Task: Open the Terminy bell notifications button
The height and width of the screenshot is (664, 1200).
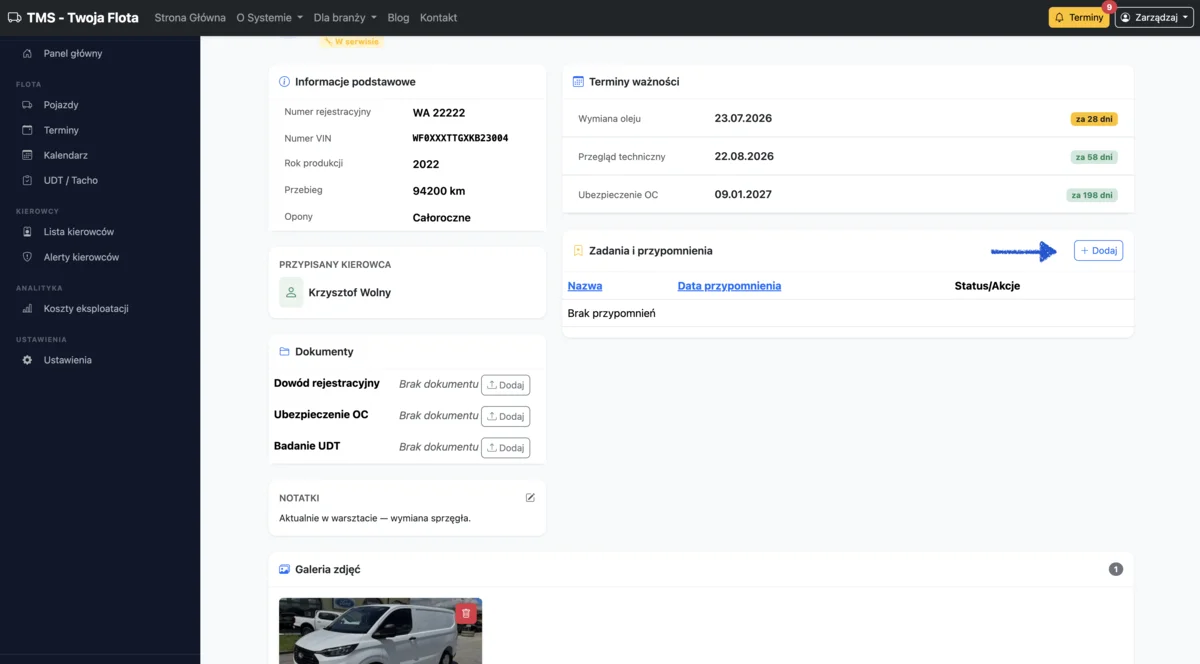Action: pyautogui.click(x=1079, y=18)
